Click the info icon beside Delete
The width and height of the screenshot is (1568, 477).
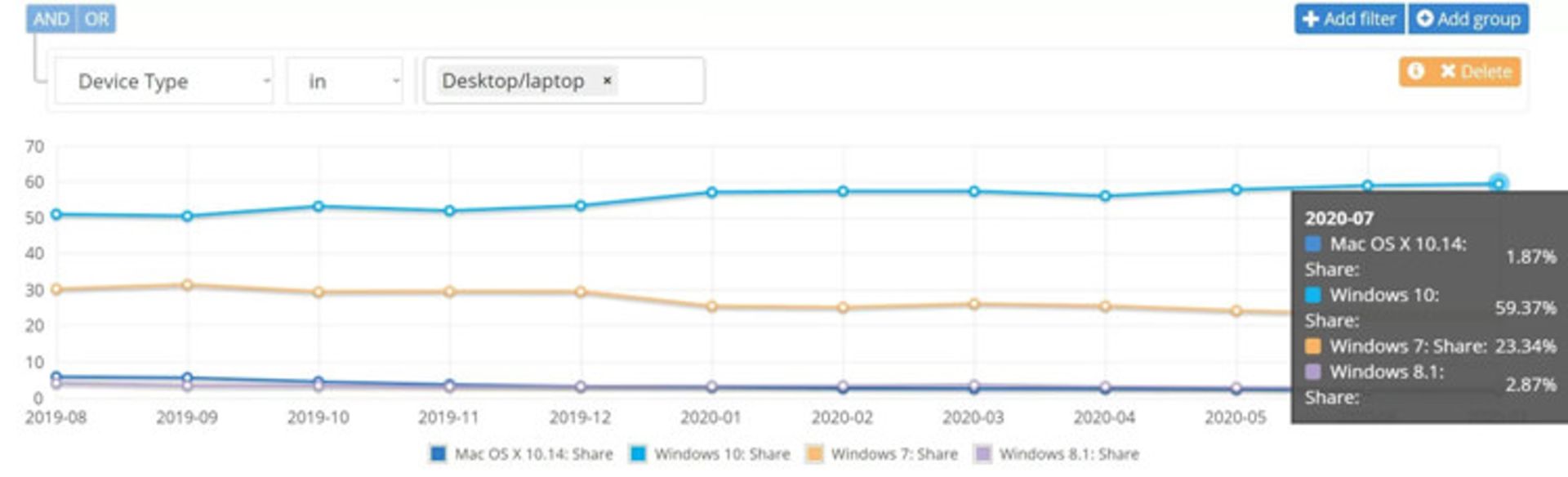tap(1416, 72)
